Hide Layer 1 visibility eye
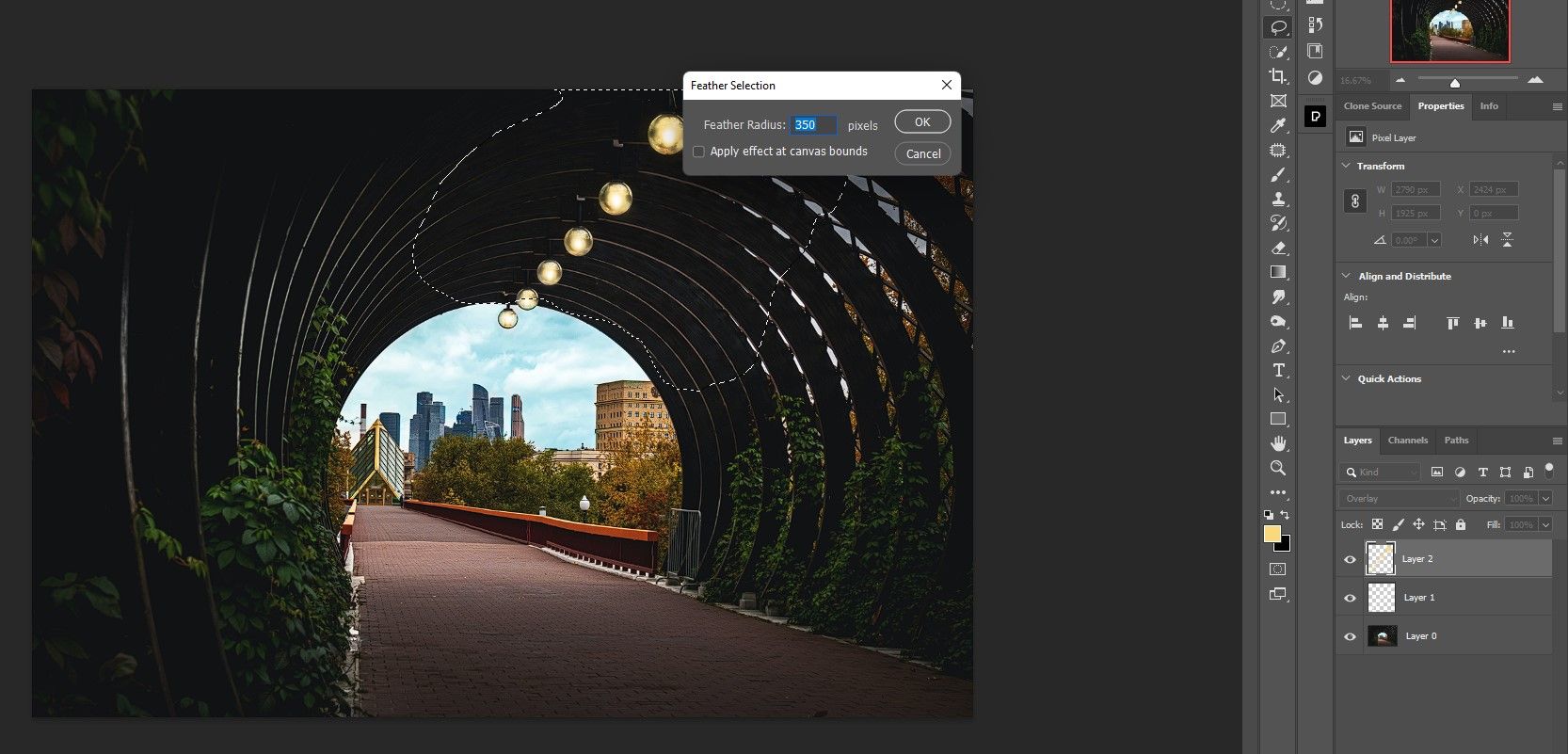 1350,598
